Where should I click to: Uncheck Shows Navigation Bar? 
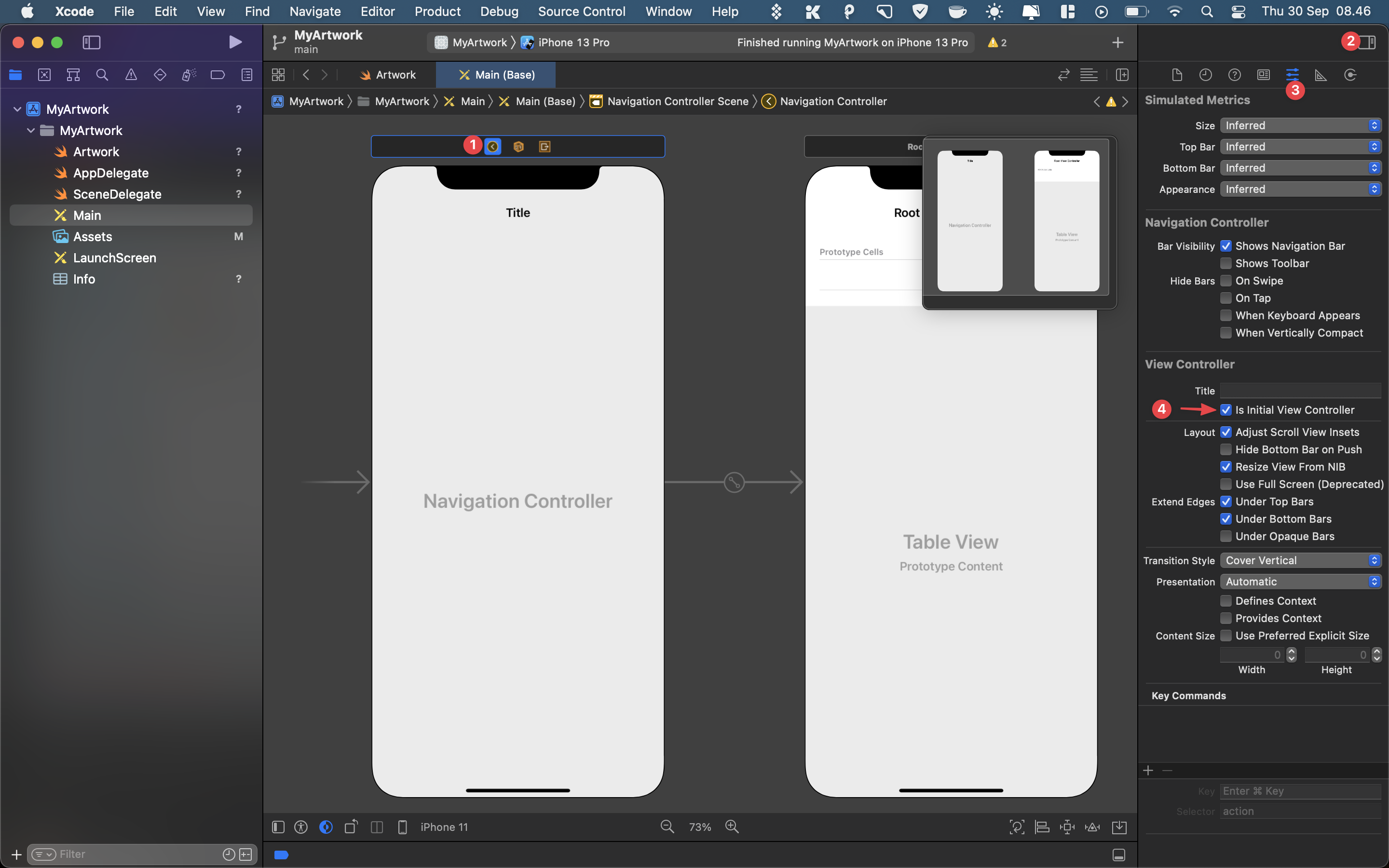[1226, 246]
